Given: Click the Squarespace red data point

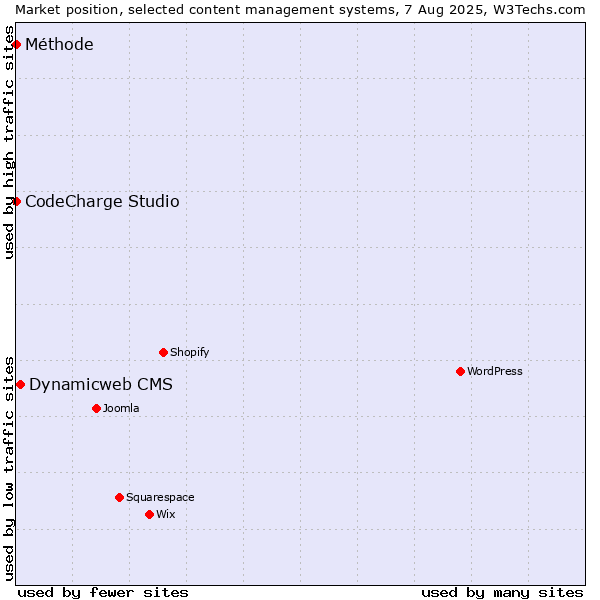Looking at the screenshot, I should pos(119,497).
